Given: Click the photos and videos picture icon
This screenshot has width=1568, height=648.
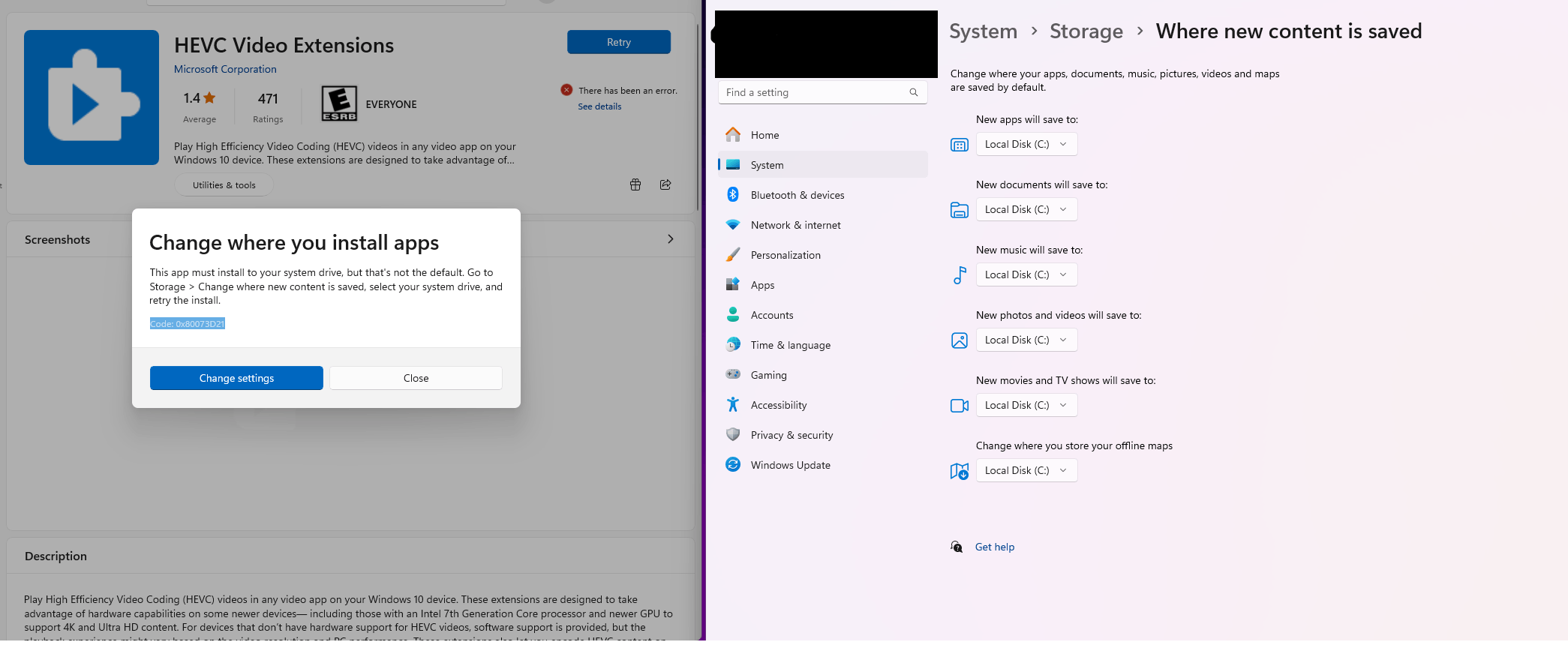Looking at the screenshot, I should 960,340.
